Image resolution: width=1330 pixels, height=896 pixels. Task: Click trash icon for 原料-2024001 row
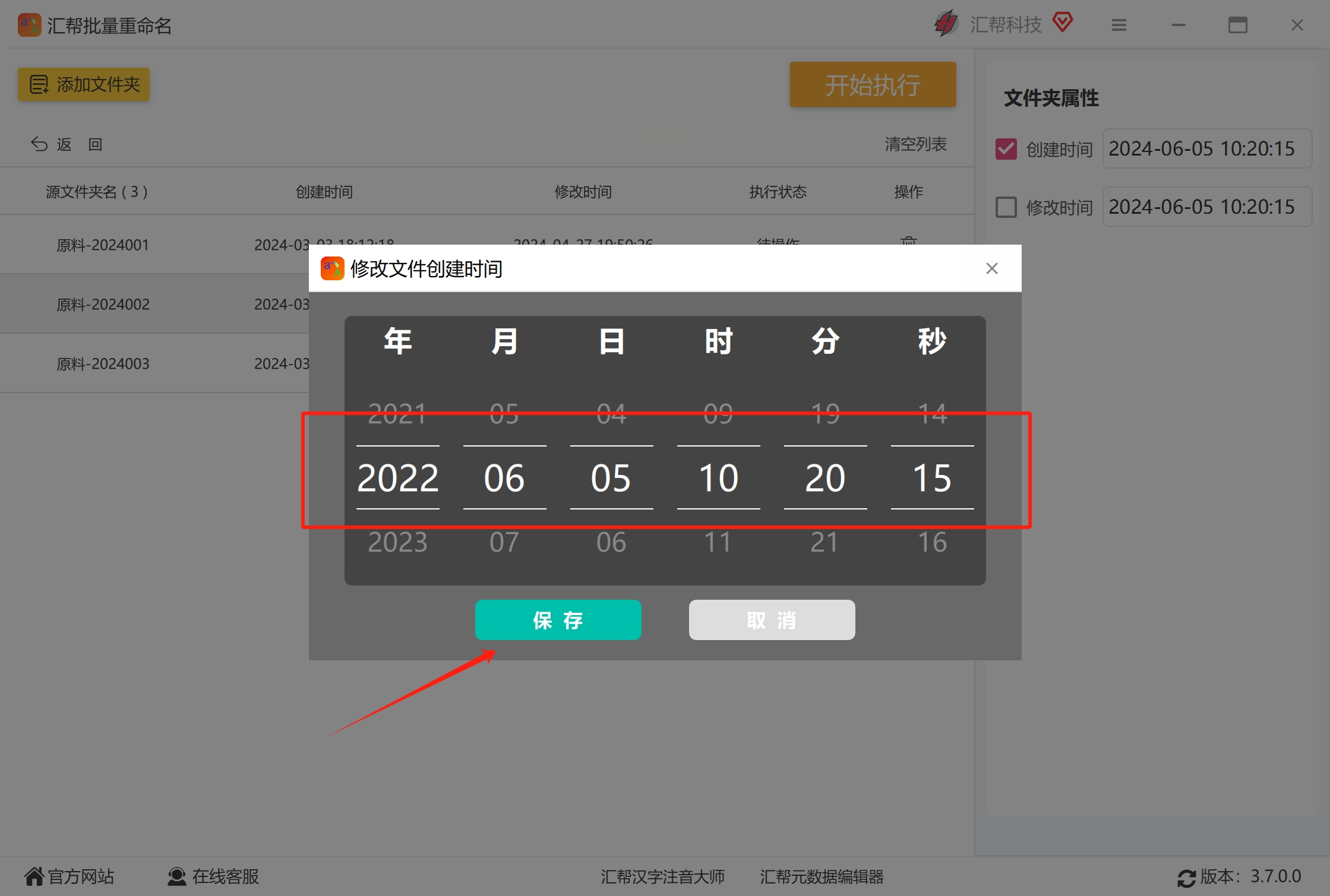coord(908,240)
